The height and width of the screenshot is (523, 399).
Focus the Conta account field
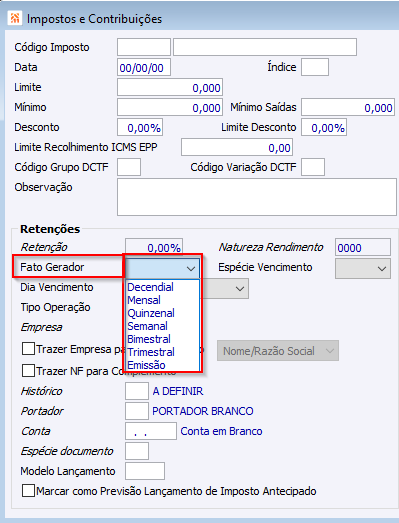pyautogui.click(x=151, y=431)
